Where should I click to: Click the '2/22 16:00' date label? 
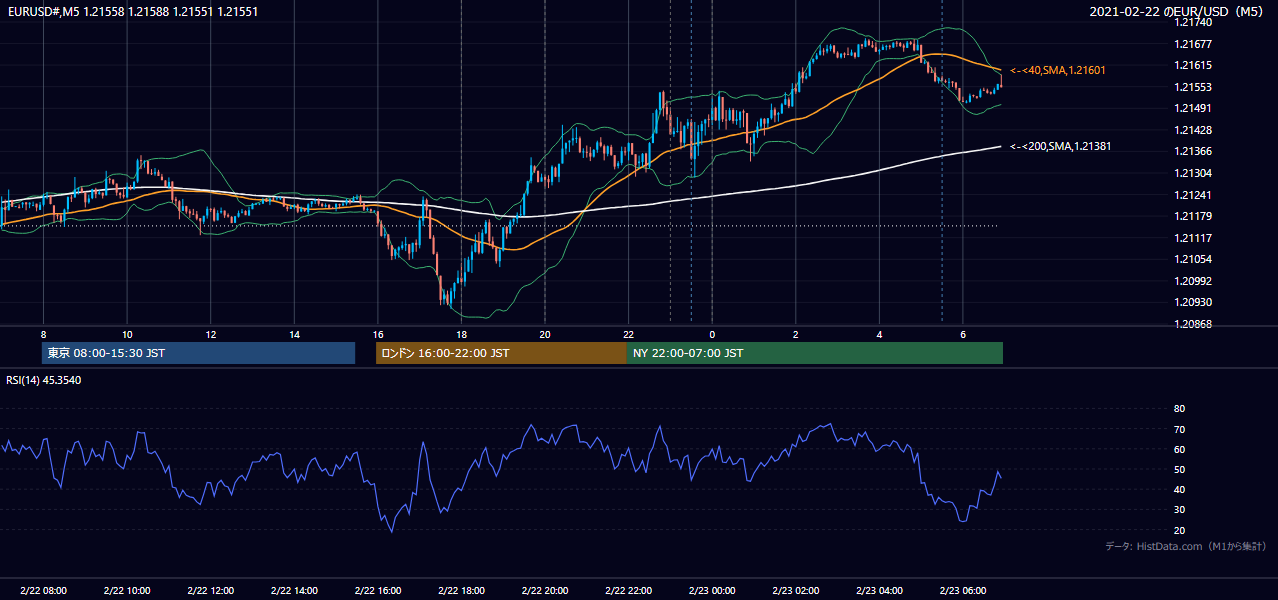pyautogui.click(x=377, y=590)
